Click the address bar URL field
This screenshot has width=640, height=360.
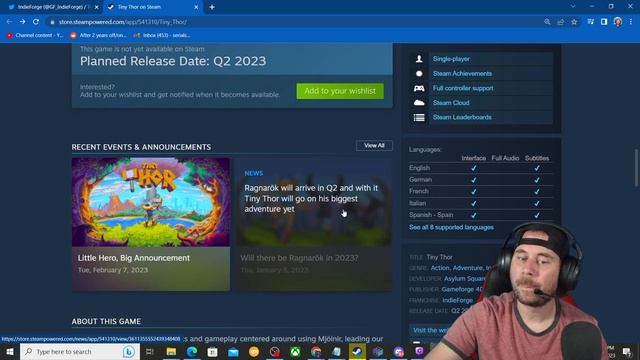tap(294, 22)
